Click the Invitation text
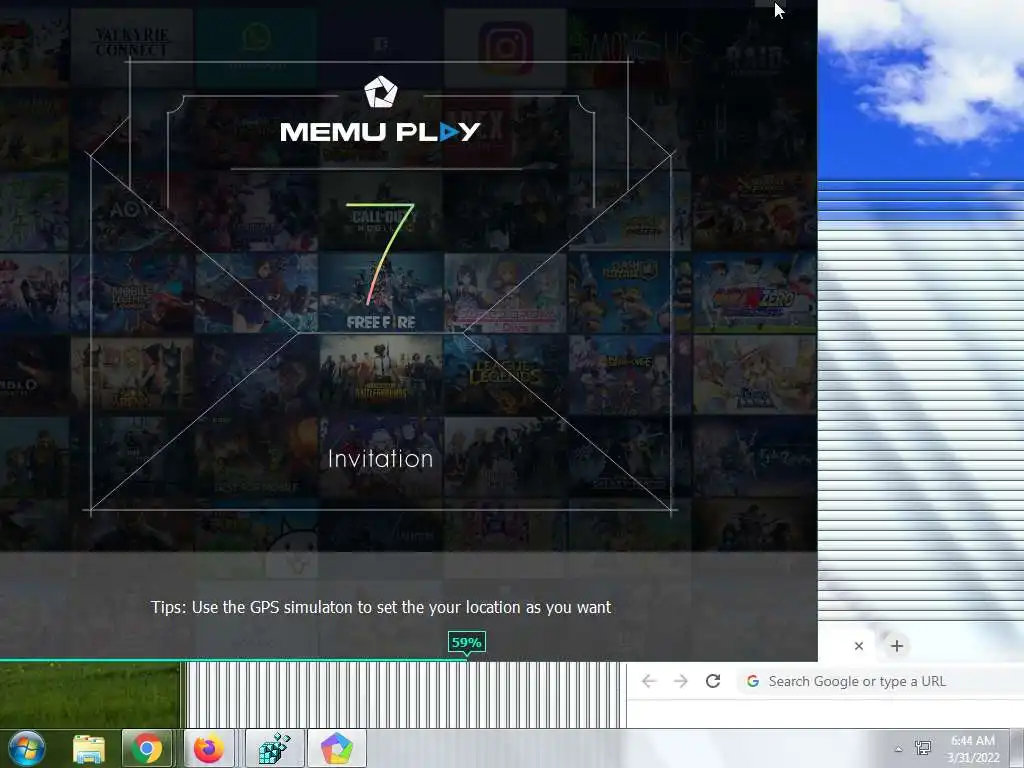The height and width of the screenshot is (768, 1024). pos(380,458)
